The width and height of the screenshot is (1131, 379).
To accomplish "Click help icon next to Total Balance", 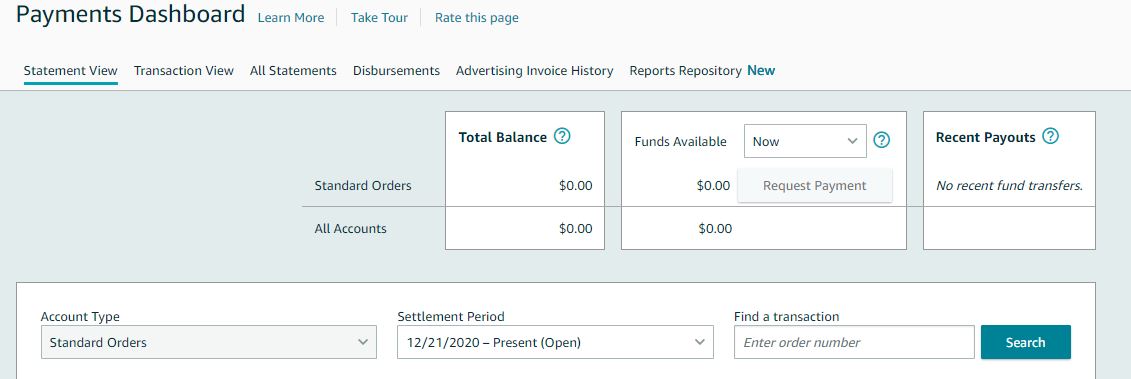I will click(x=562, y=136).
